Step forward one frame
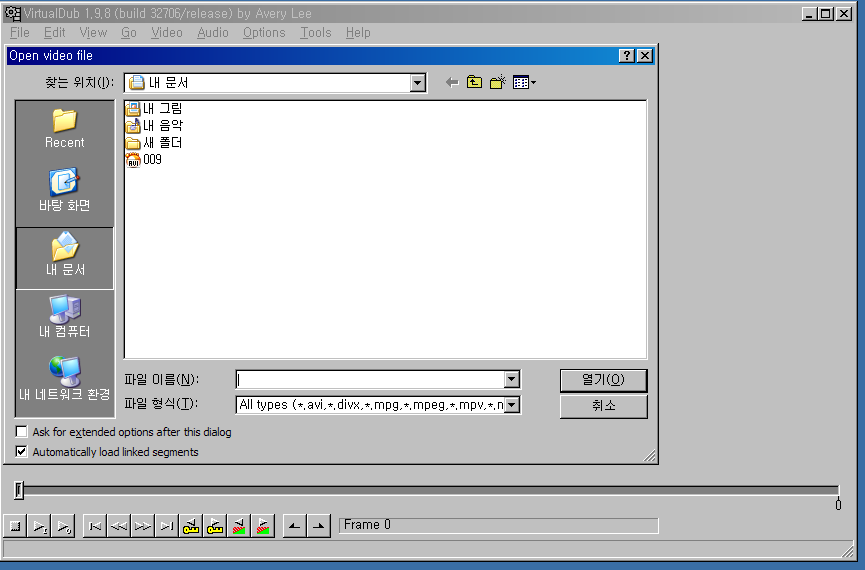The height and width of the screenshot is (570, 865). [142, 526]
